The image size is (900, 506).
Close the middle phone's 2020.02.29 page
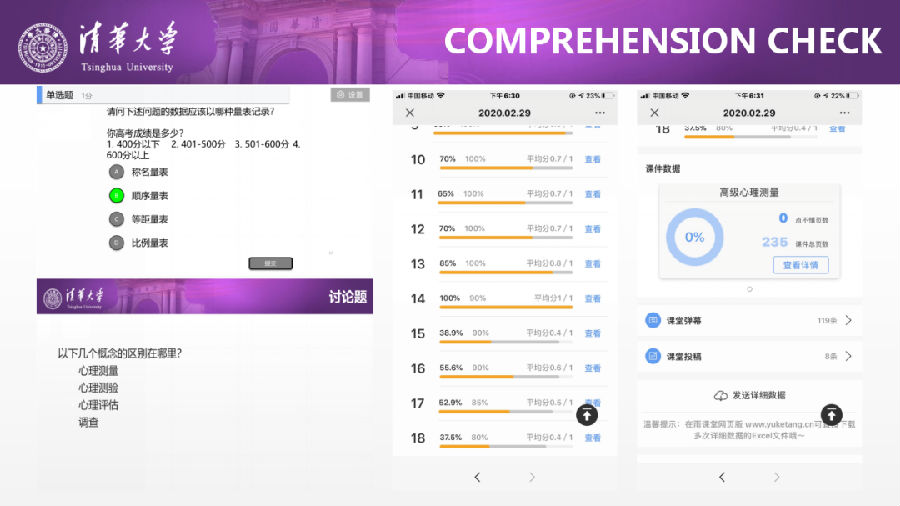410,113
